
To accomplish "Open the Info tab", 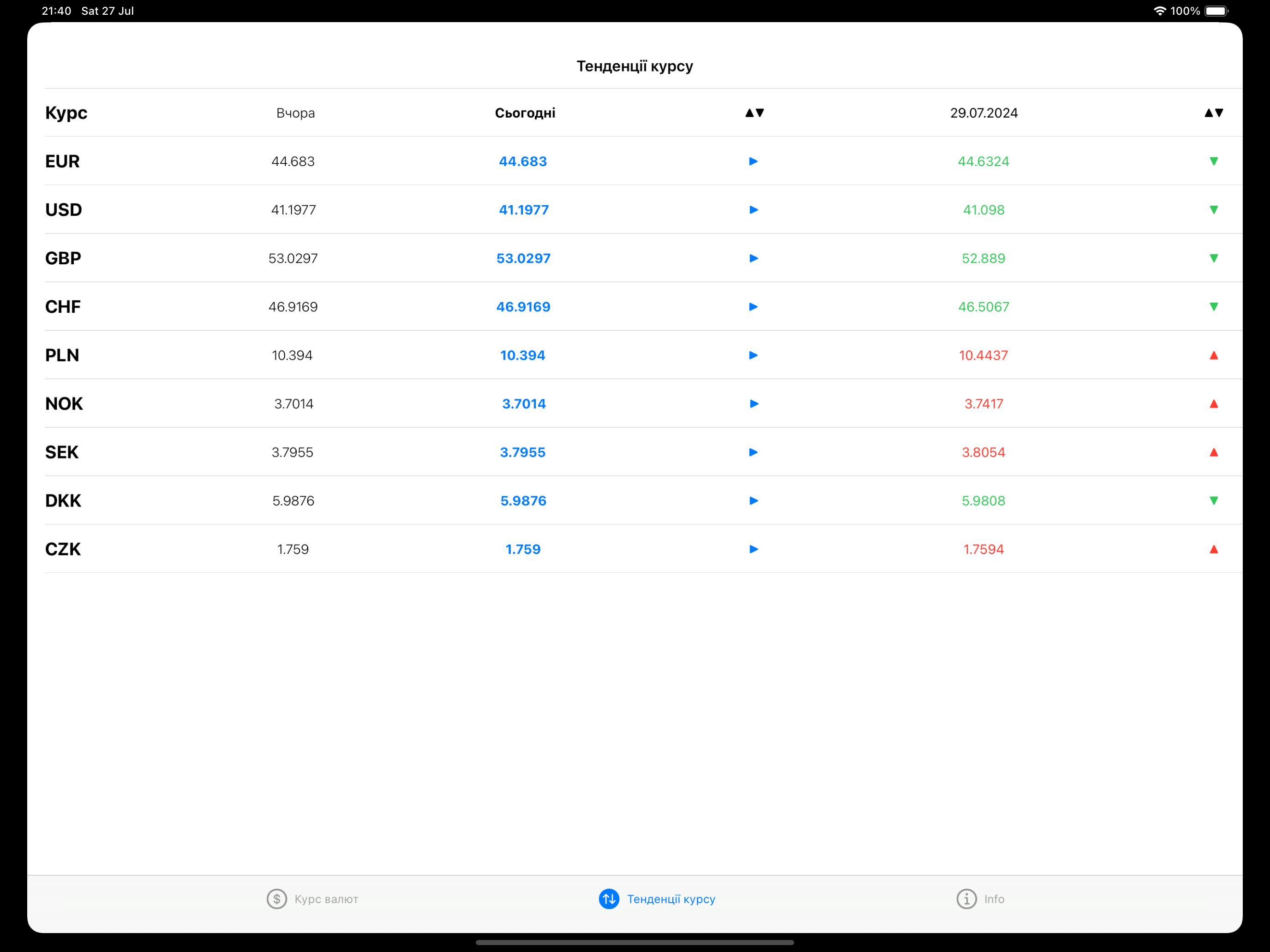I will [980, 898].
